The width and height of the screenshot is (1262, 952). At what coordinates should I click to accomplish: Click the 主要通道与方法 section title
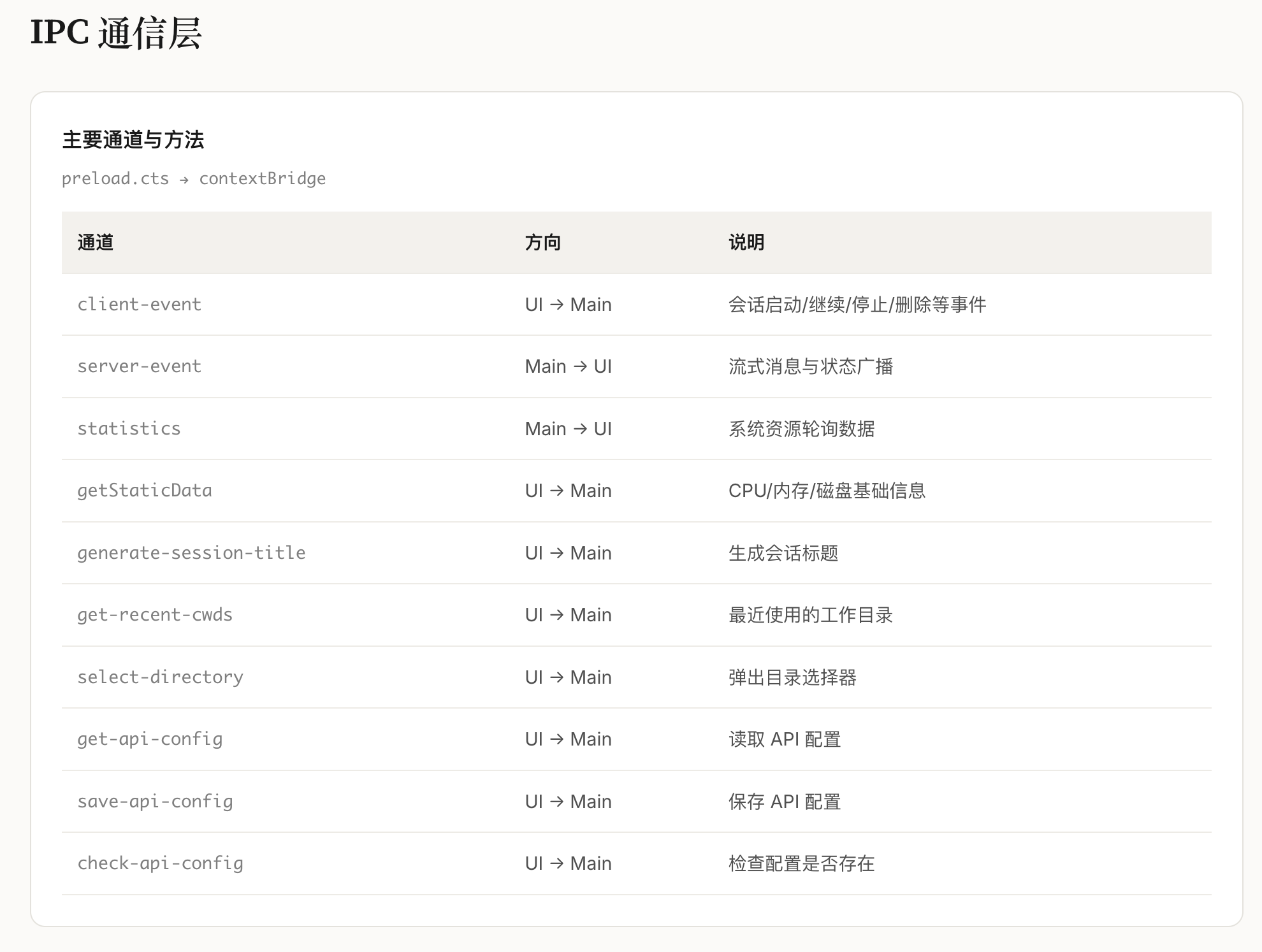(x=133, y=140)
